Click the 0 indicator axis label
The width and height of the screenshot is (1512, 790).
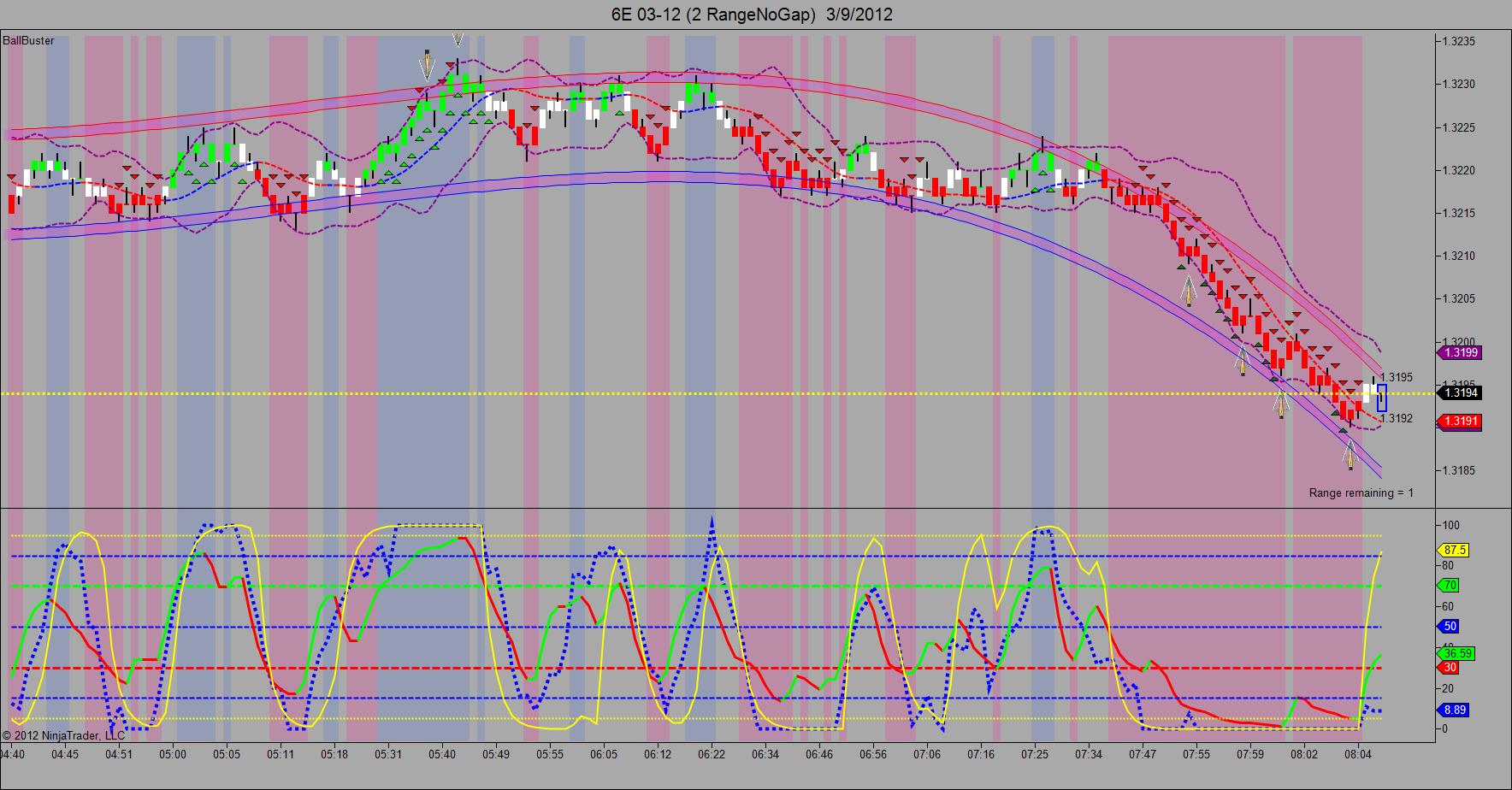click(x=1445, y=729)
